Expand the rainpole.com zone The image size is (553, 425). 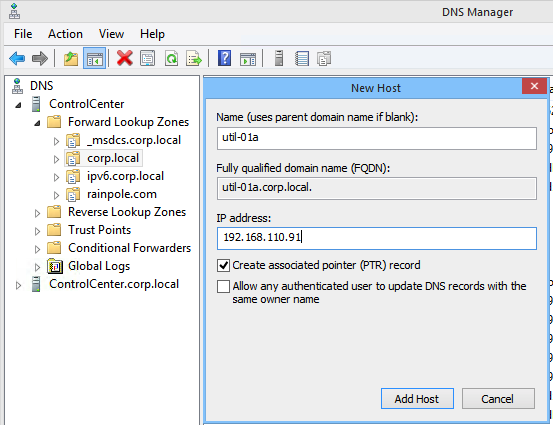tap(56, 195)
